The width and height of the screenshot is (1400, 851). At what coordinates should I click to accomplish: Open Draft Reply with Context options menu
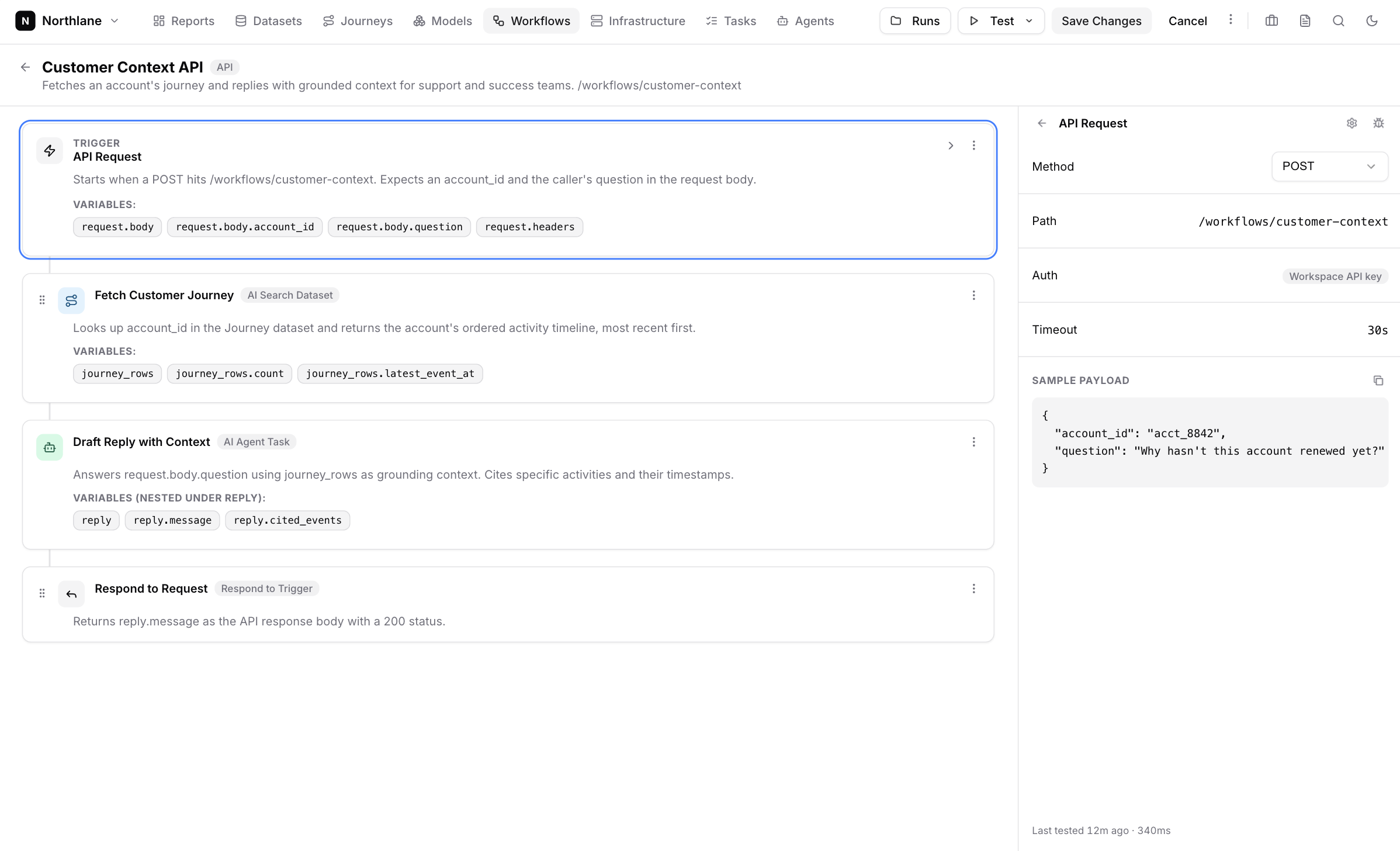tap(973, 442)
